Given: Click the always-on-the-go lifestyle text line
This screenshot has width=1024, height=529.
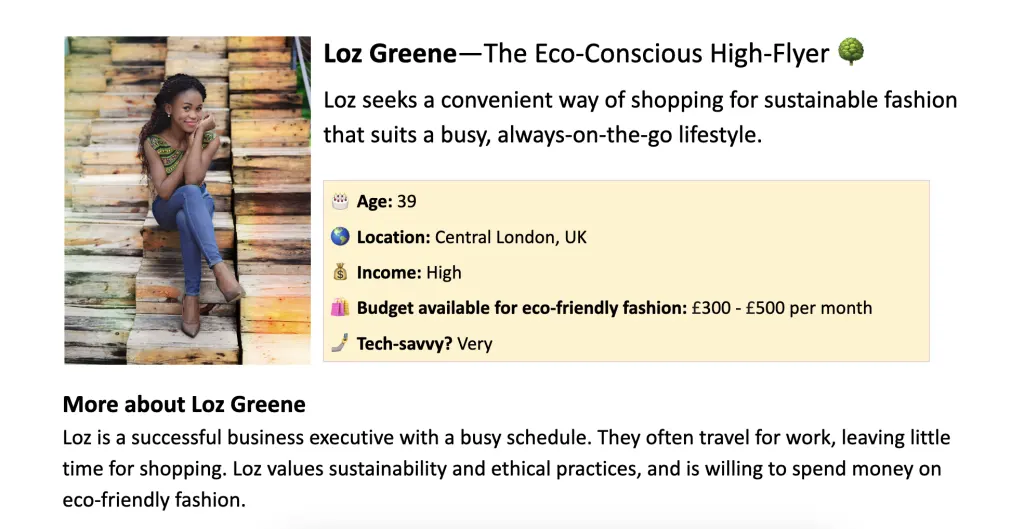Looking at the screenshot, I should pyautogui.click(x=543, y=136).
